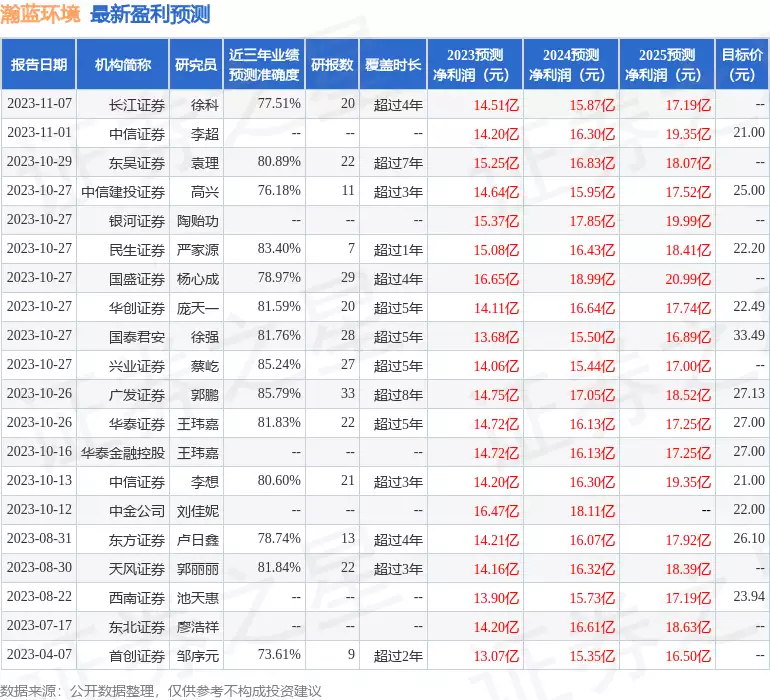Viewport: 770px width, 700px height.
Task: Select researcher name 蔡屹
Action: [x=205, y=365]
